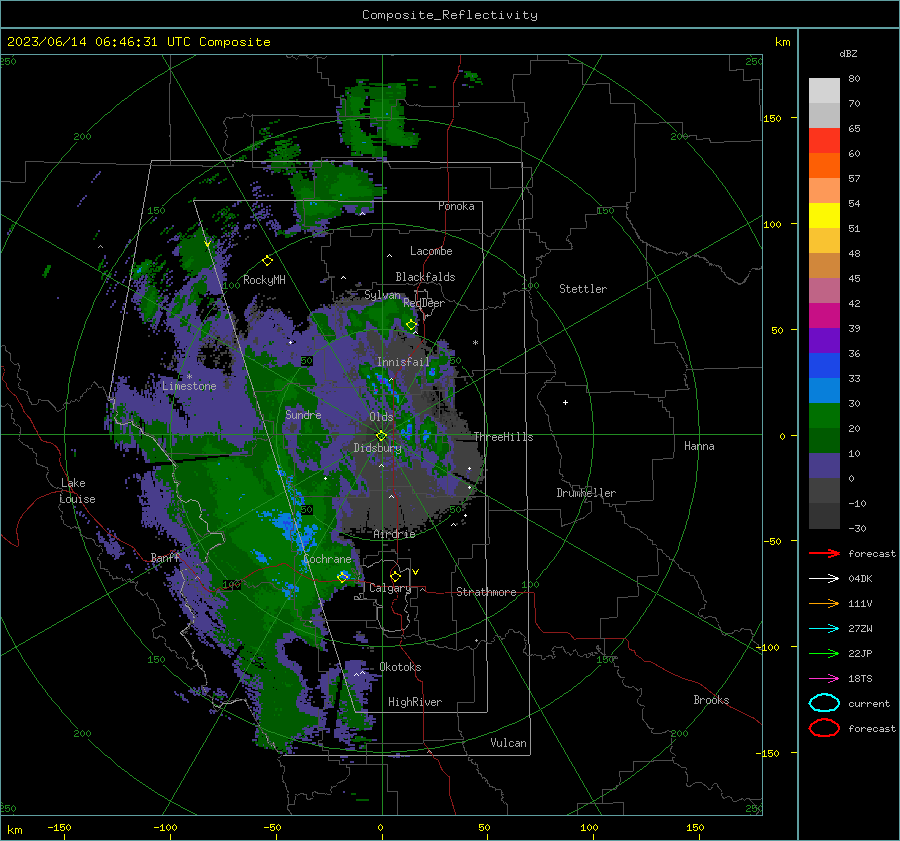The image size is (900, 841).
Task: Click the Composite_Reflectivity title text
Action: tap(450, 15)
